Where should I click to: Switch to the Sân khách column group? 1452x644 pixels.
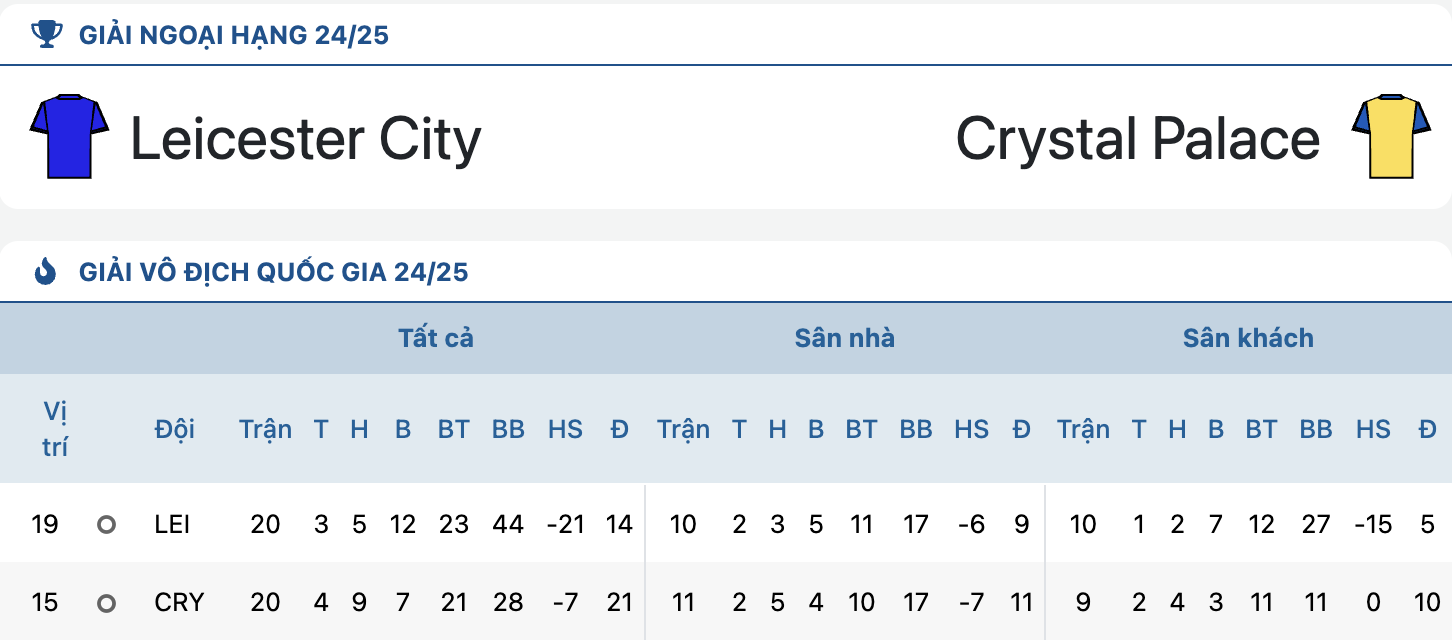click(x=1248, y=338)
